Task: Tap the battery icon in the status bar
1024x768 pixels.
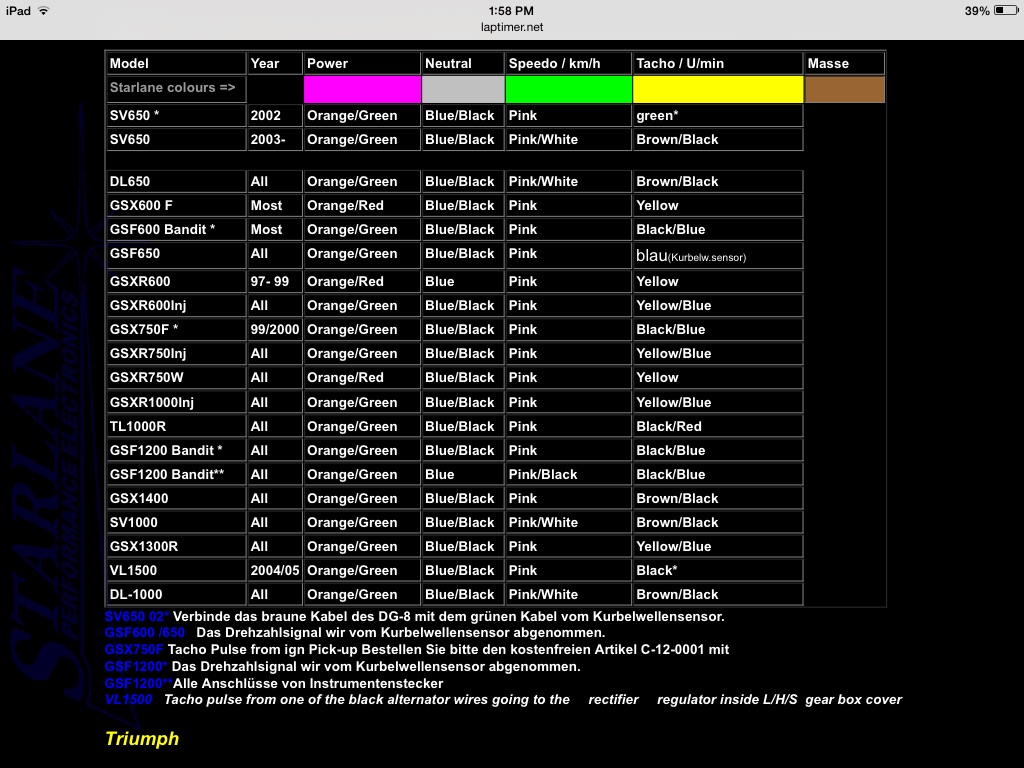Action: coord(1006,10)
